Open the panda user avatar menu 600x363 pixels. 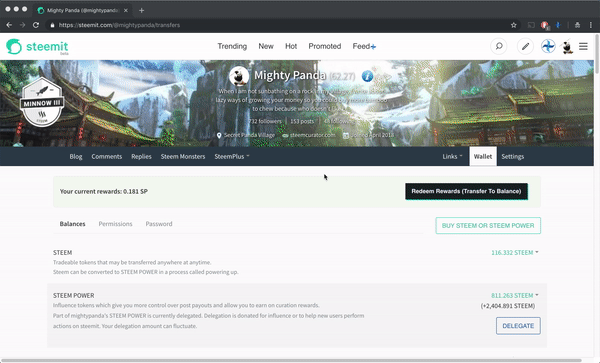tap(567, 46)
